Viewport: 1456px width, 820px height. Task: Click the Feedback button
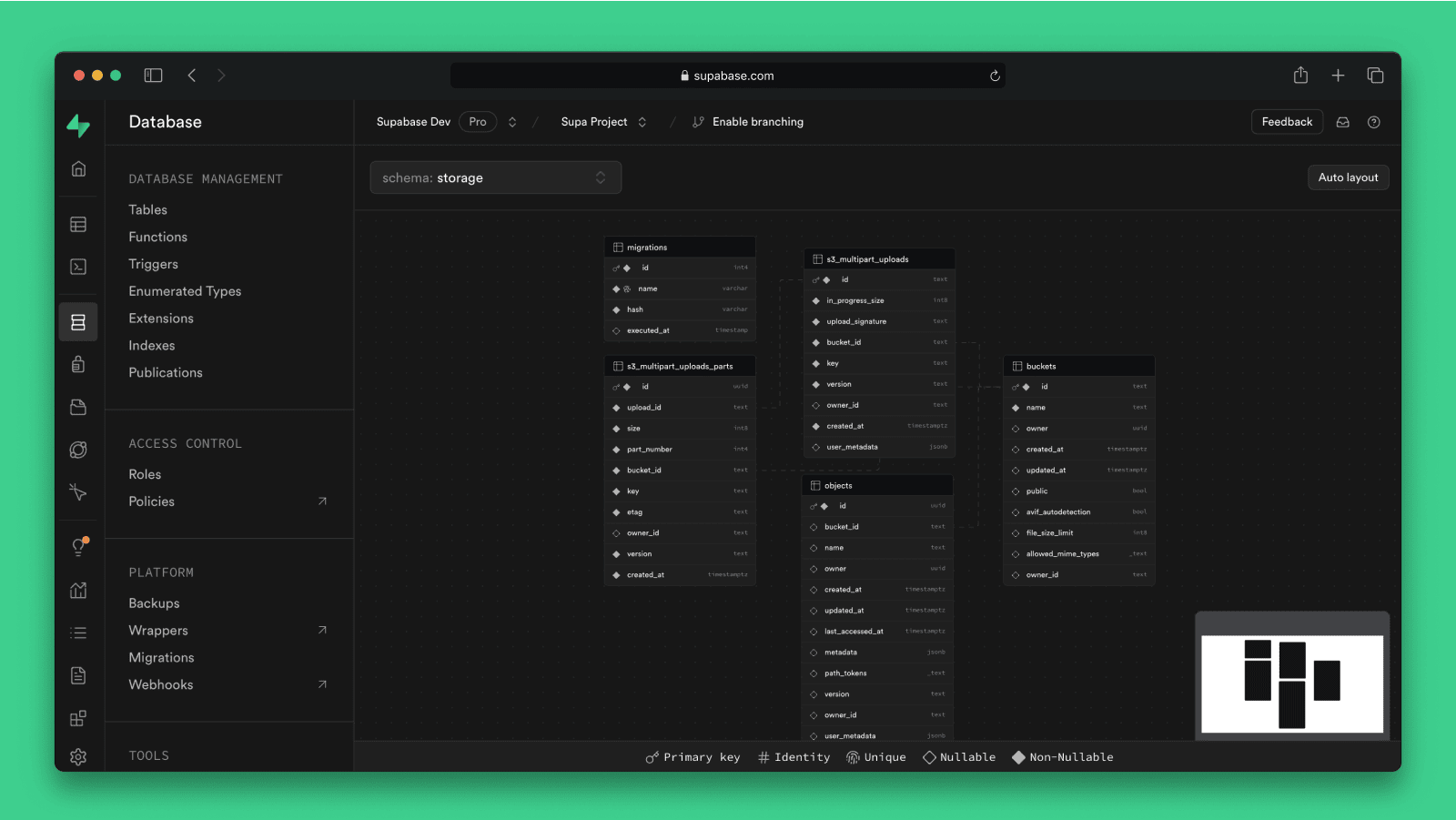(x=1287, y=122)
